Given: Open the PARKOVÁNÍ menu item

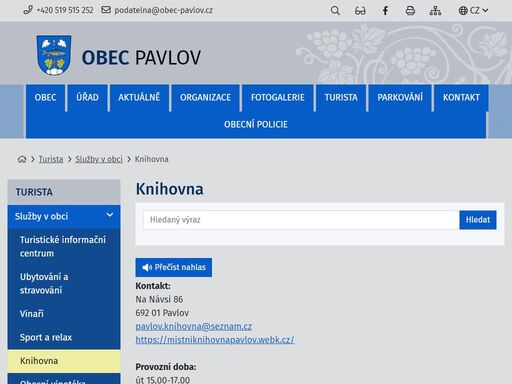Looking at the screenshot, I should [400, 97].
